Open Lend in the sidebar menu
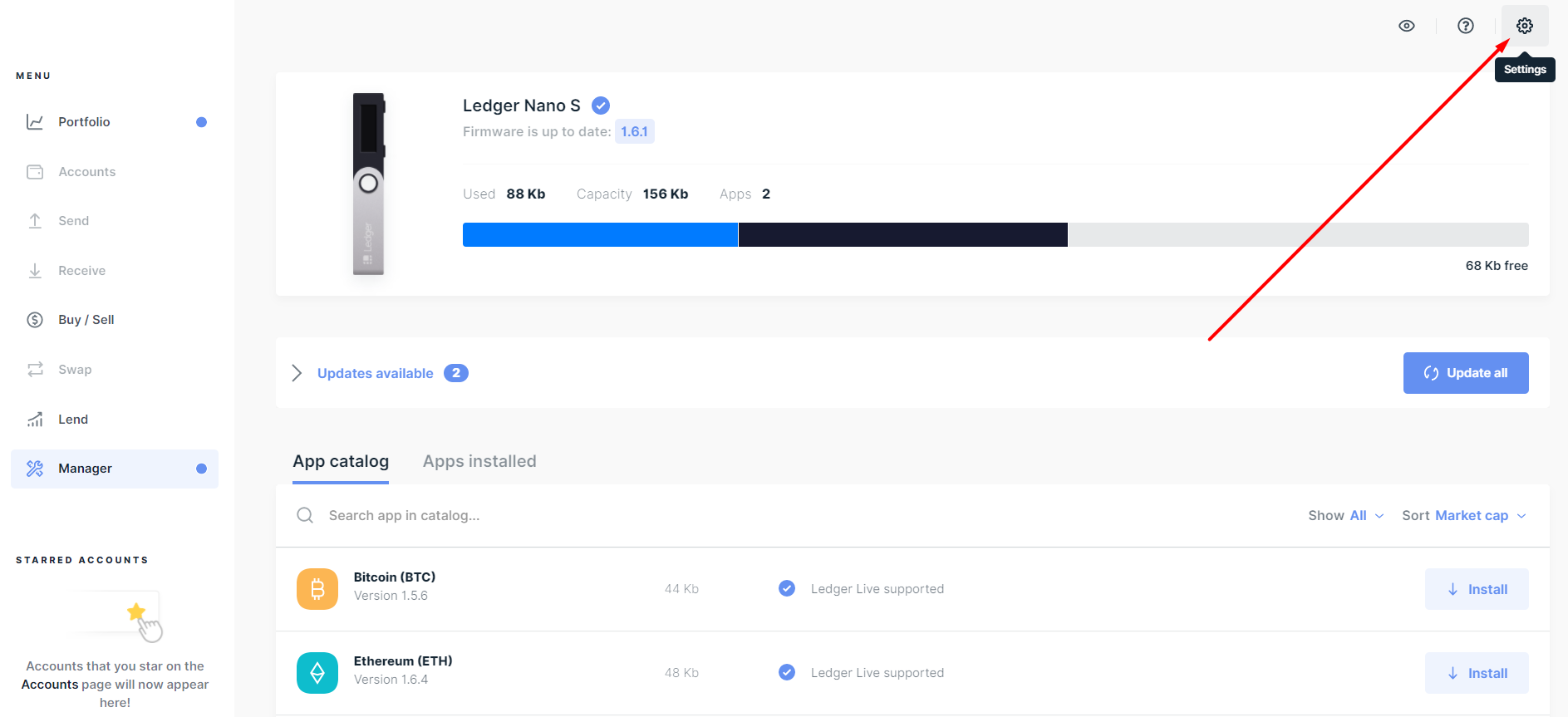 click(x=115, y=420)
